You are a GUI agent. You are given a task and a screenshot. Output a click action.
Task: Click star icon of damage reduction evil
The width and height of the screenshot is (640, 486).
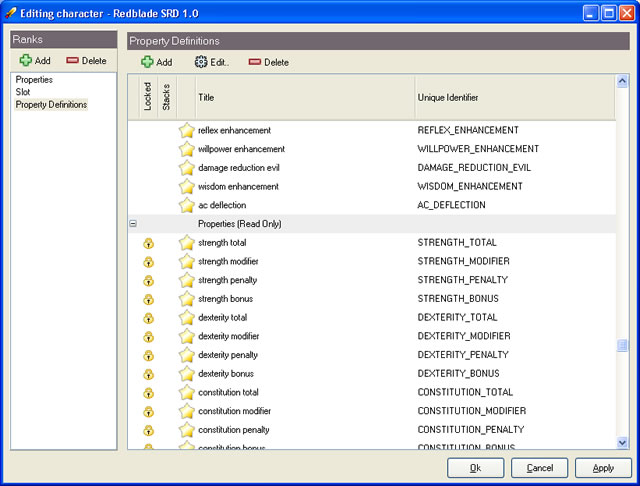pyautogui.click(x=187, y=168)
